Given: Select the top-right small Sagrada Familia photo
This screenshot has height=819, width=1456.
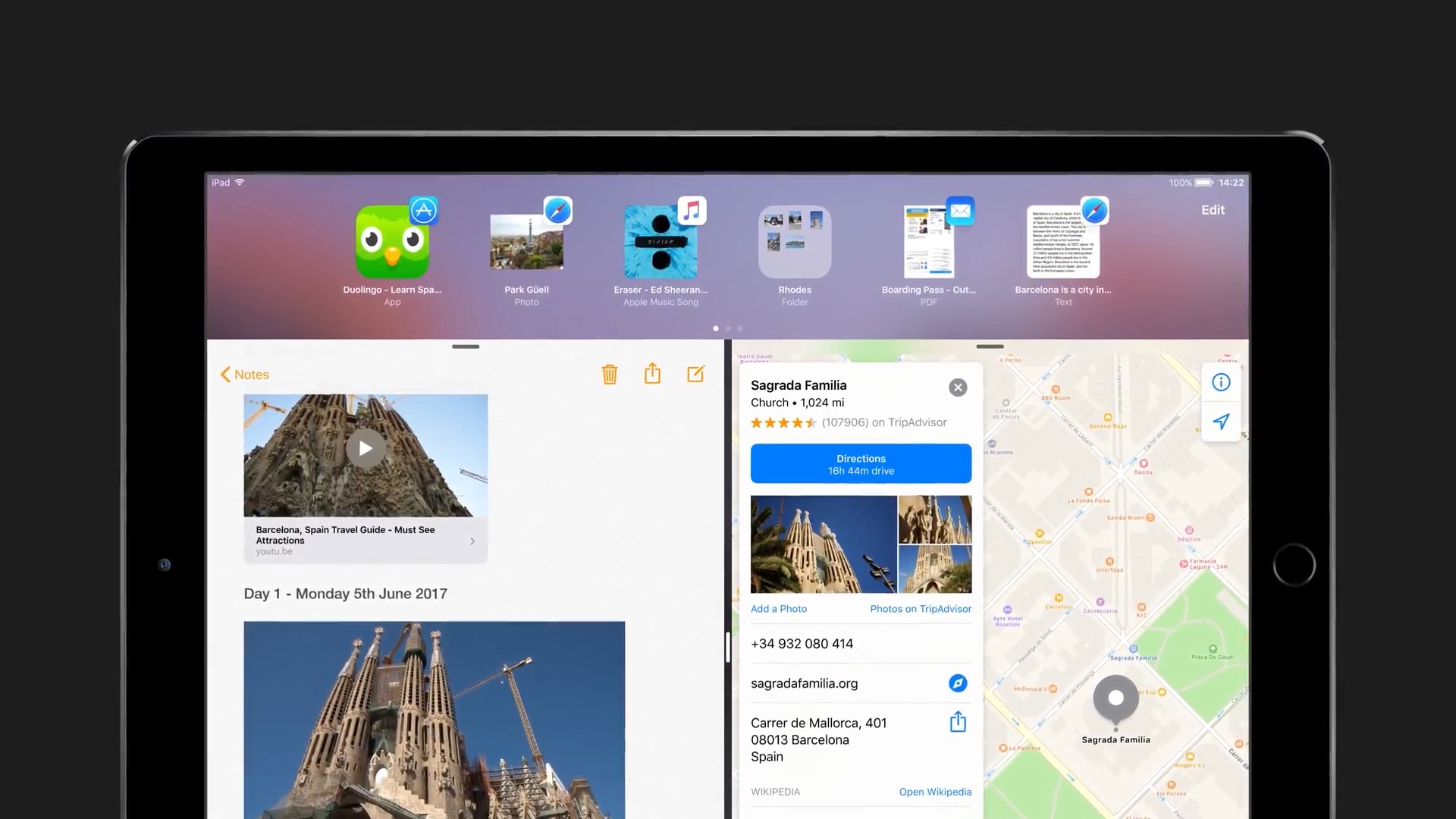Looking at the screenshot, I should (x=935, y=519).
